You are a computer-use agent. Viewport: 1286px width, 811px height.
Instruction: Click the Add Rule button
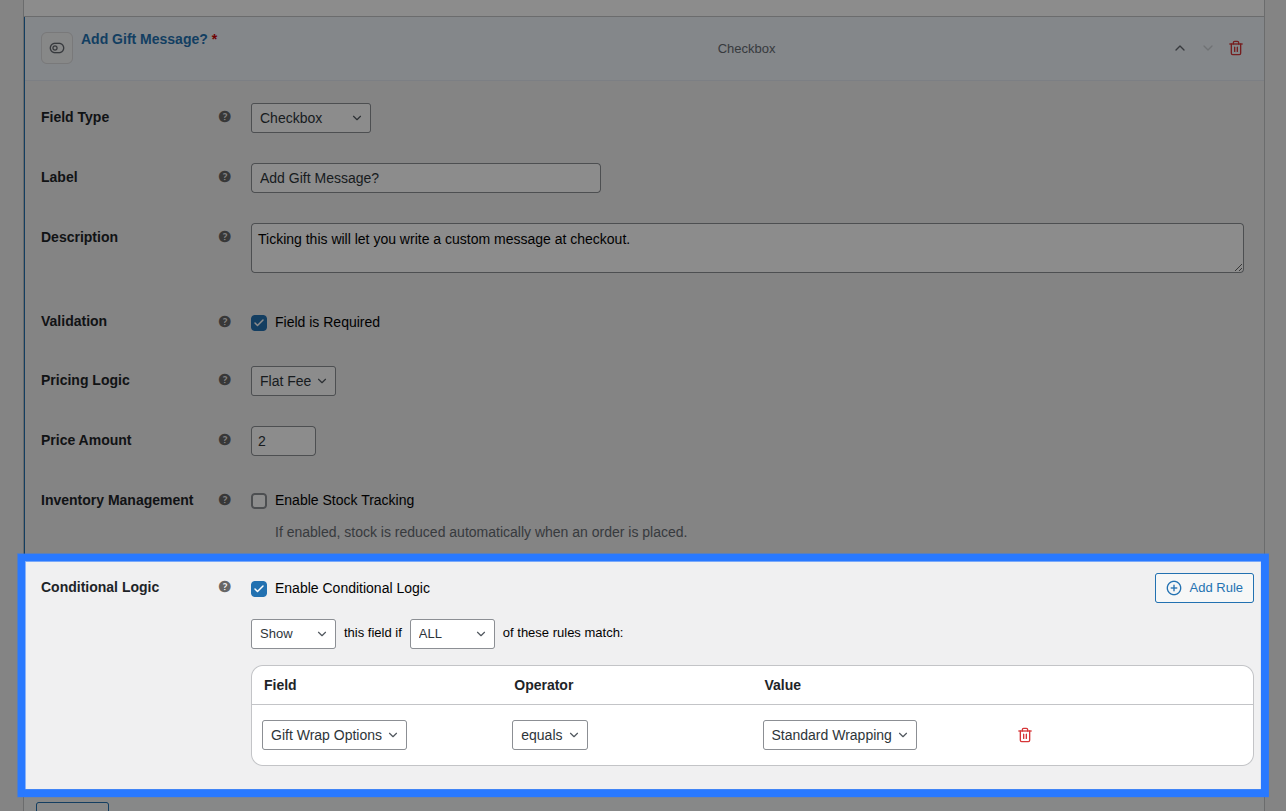(x=1204, y=588)
